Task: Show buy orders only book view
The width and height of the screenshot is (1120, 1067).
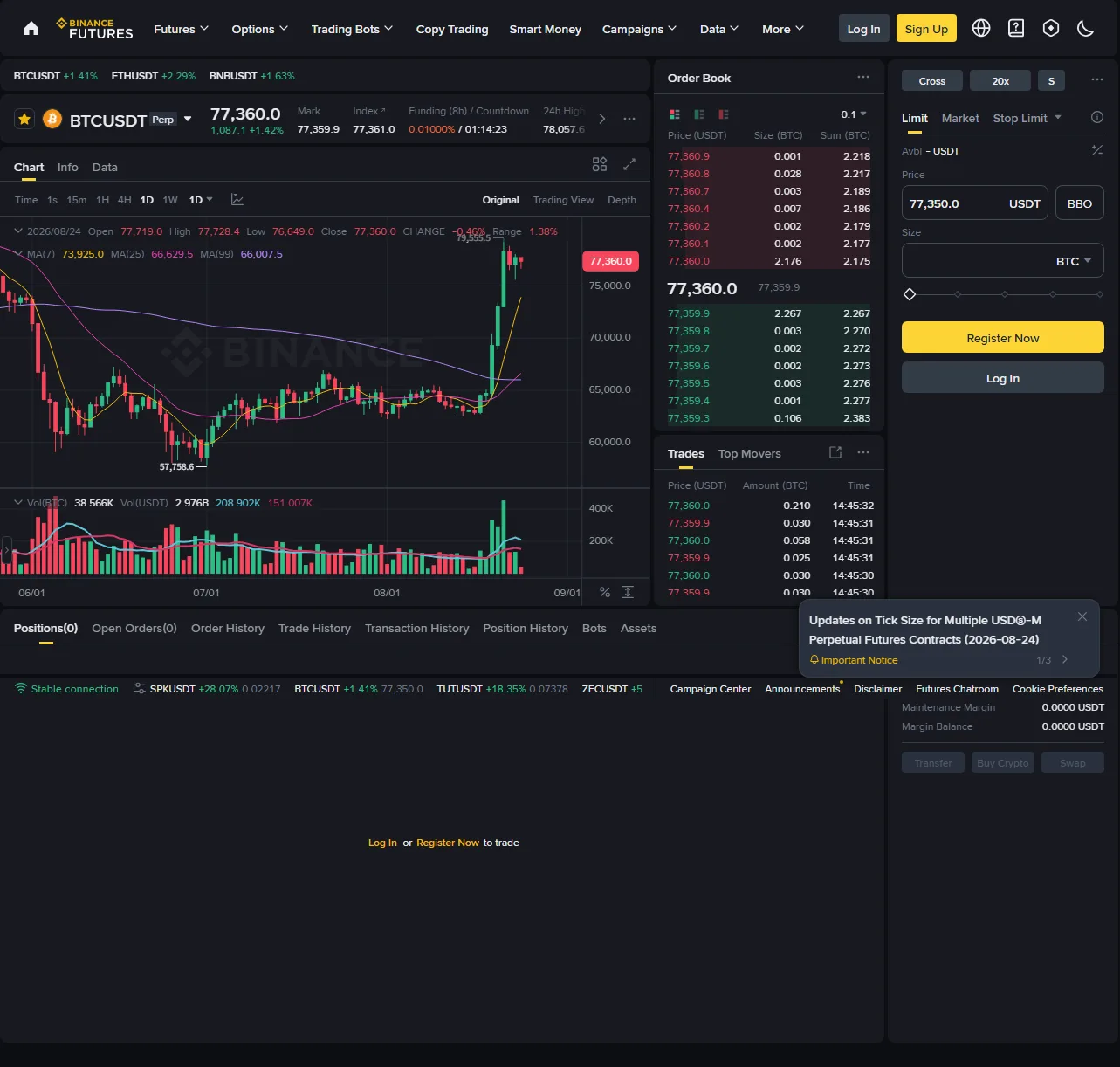Action: (x=699, y=114)
